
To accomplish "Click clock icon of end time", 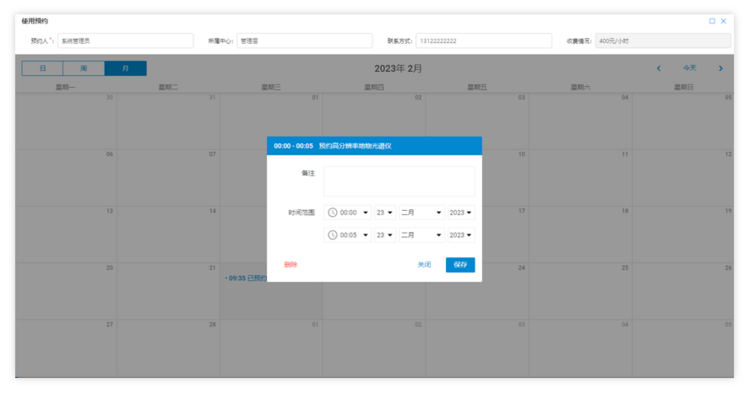I will click(x=332, y=235).
